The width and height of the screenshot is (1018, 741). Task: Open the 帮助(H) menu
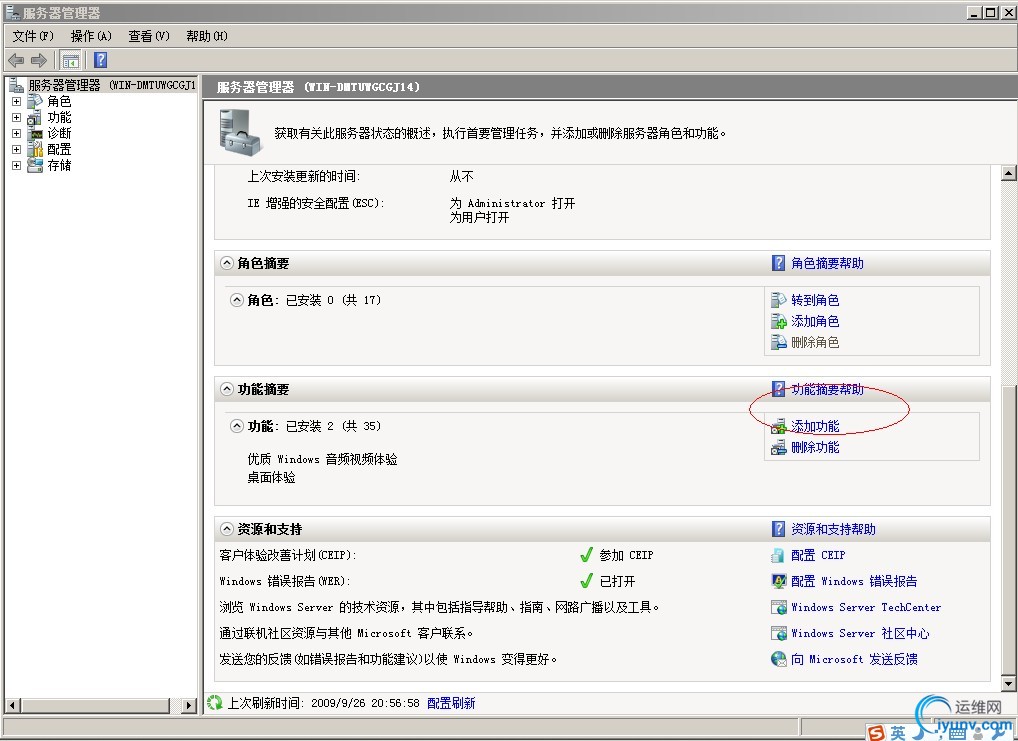click(206, 36)
